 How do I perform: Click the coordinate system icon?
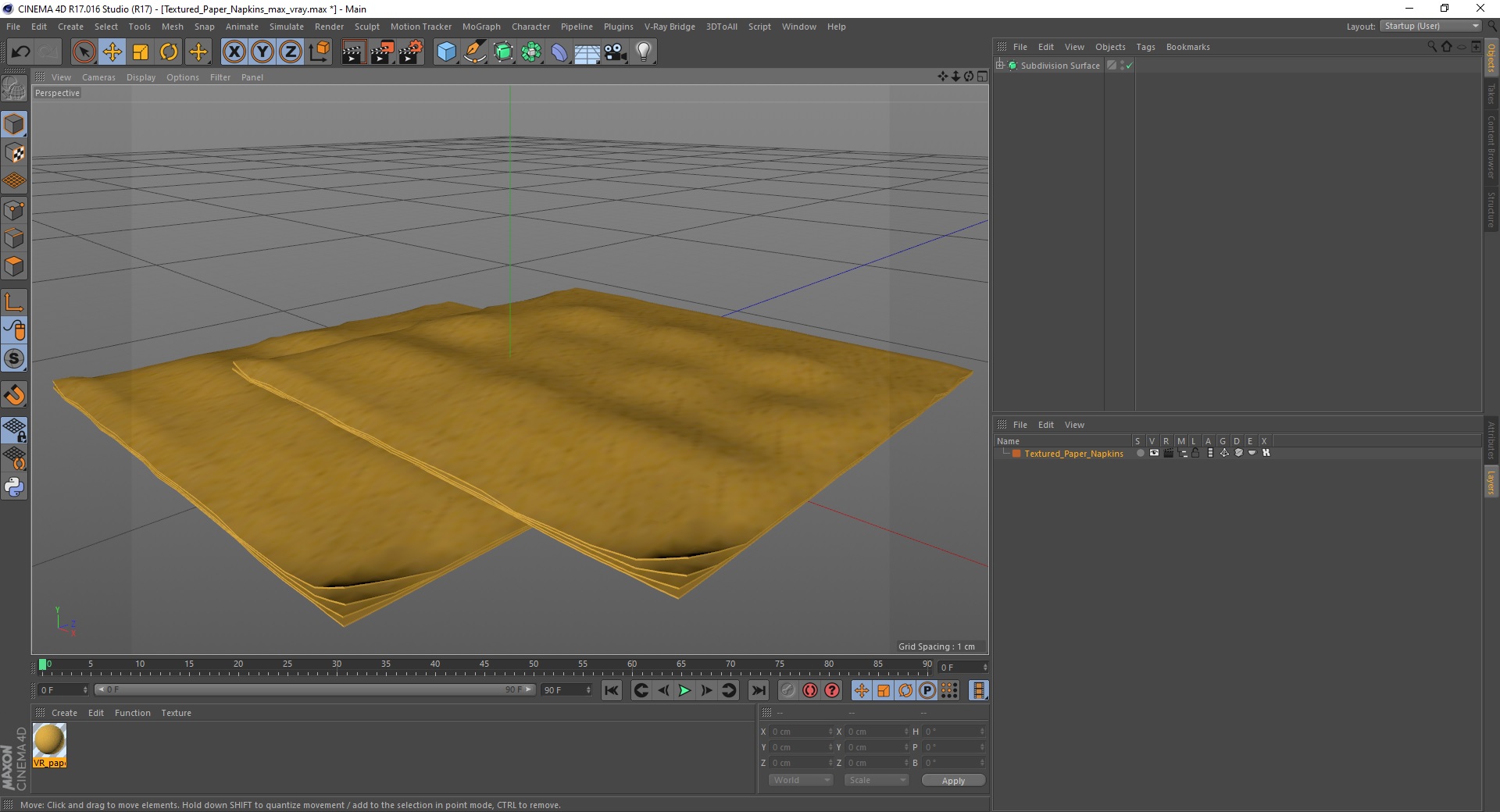tap(319, 52)
